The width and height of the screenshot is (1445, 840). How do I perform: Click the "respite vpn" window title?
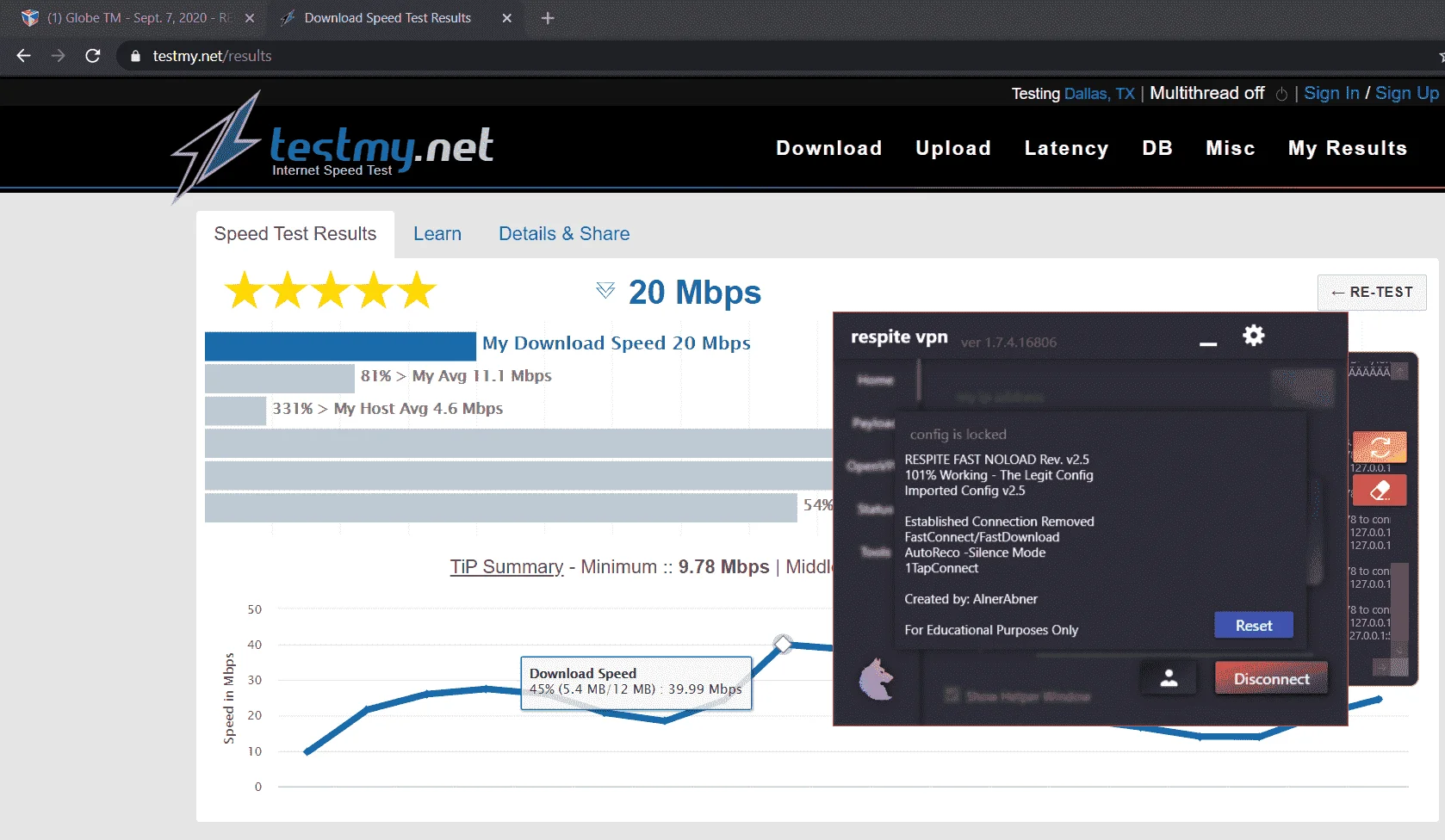(899, 337)
